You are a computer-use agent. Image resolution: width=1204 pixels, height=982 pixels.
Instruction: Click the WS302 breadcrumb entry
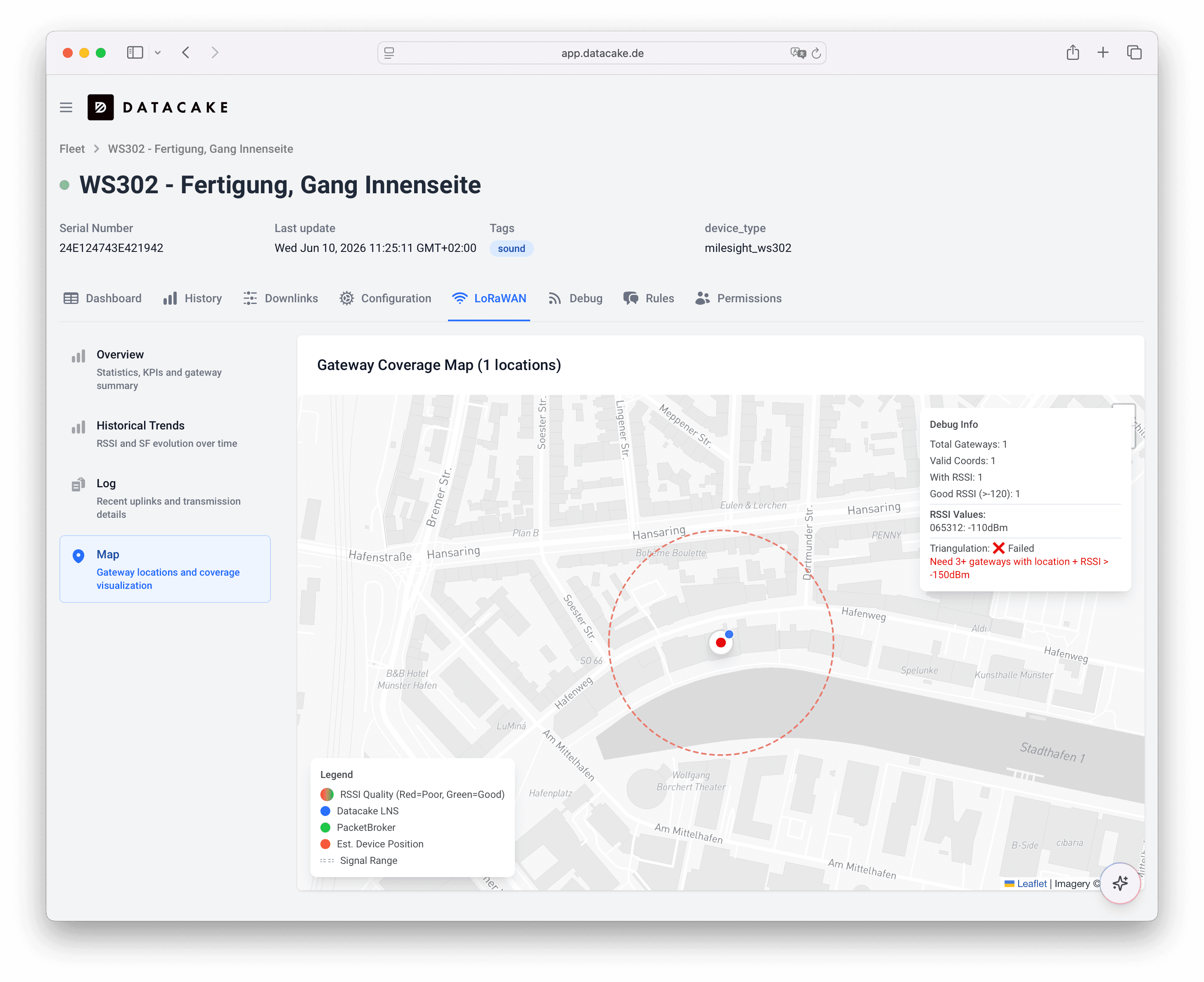click(x=200, y=149)
